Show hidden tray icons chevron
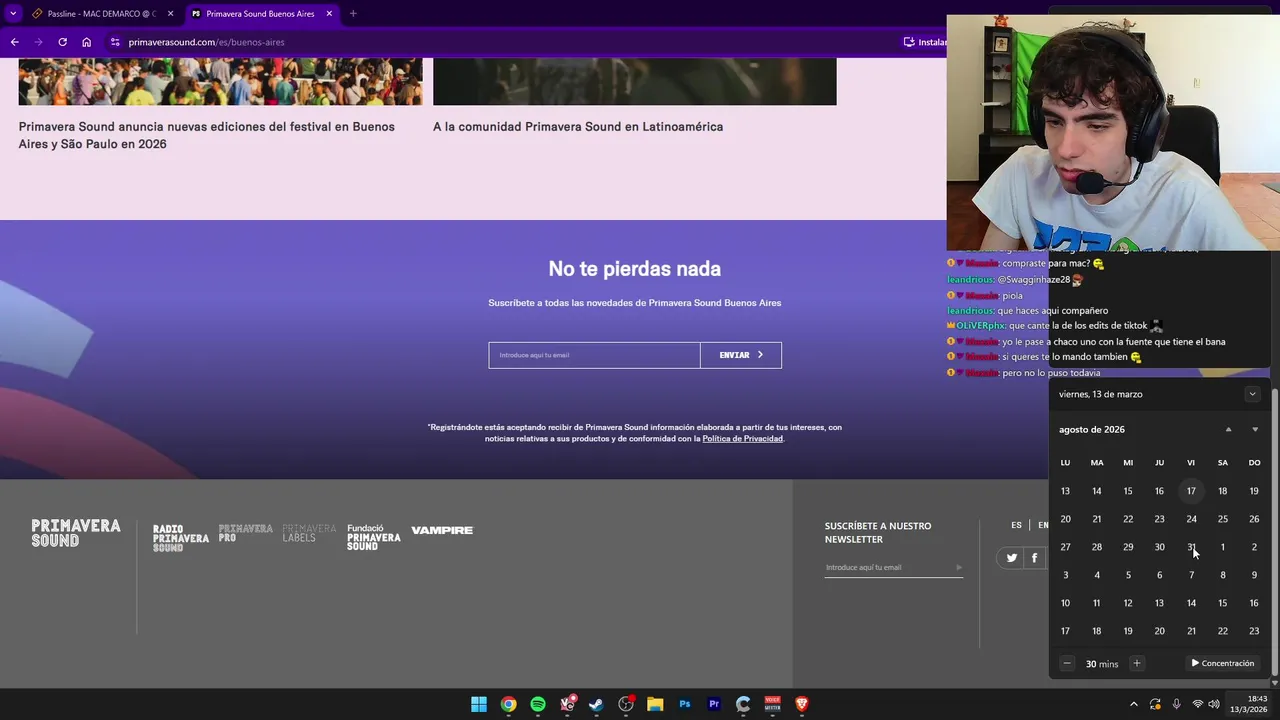Viewport: 1280px width, 720px height. (1133, 704)
